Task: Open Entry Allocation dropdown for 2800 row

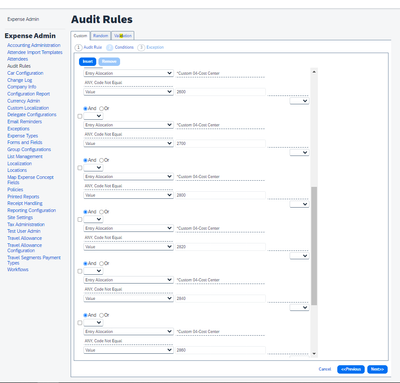Action: (128, 176)
